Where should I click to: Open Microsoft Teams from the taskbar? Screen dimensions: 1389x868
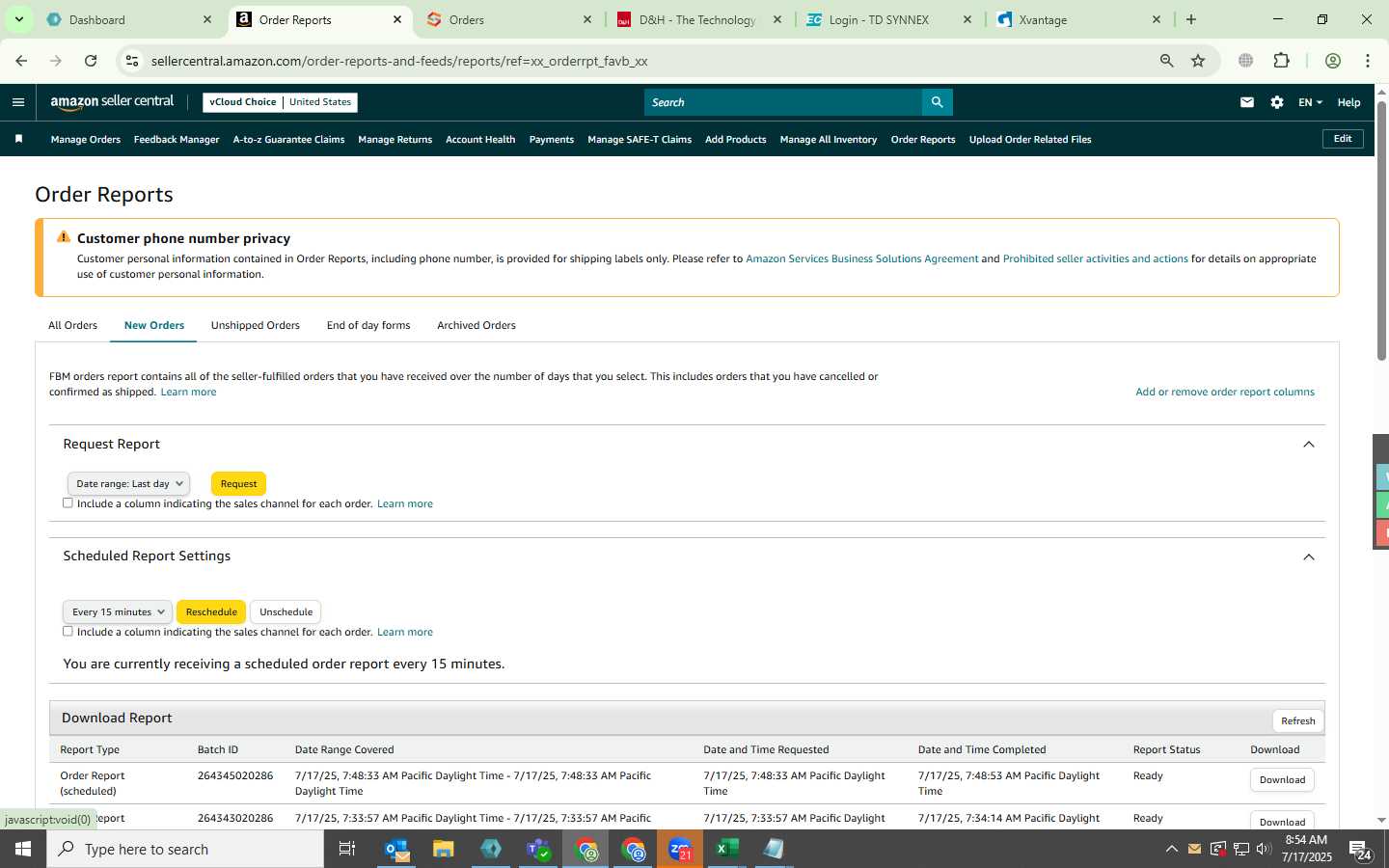(x=537, y=849)
